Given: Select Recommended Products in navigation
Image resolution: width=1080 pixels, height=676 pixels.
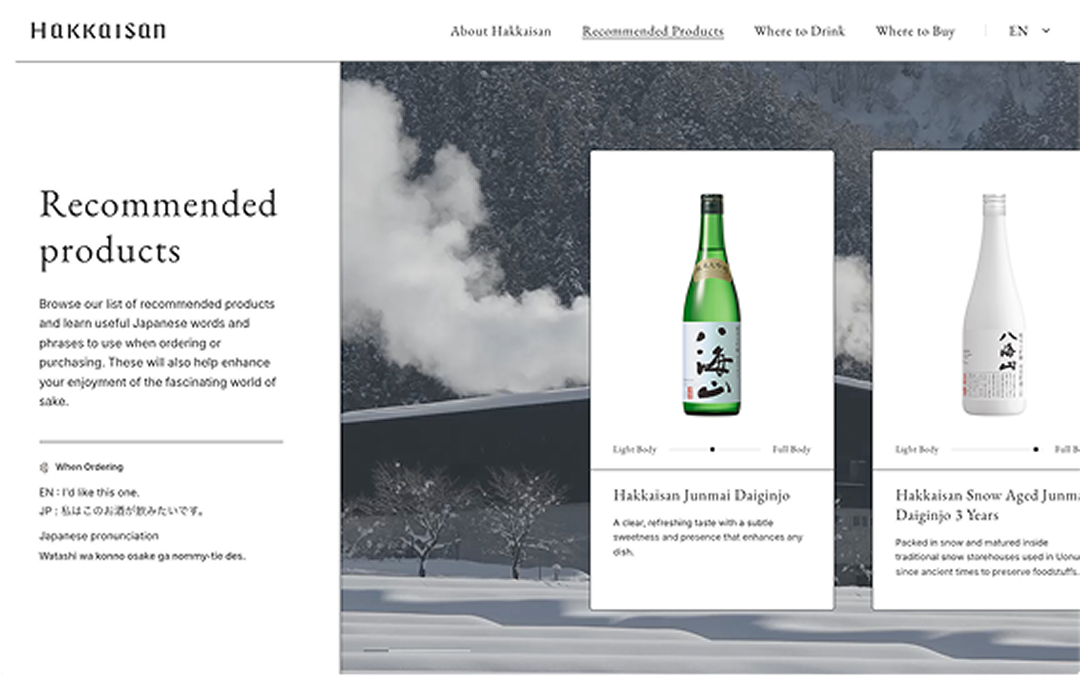Looking at the screenshot, I should pos(652,31).
